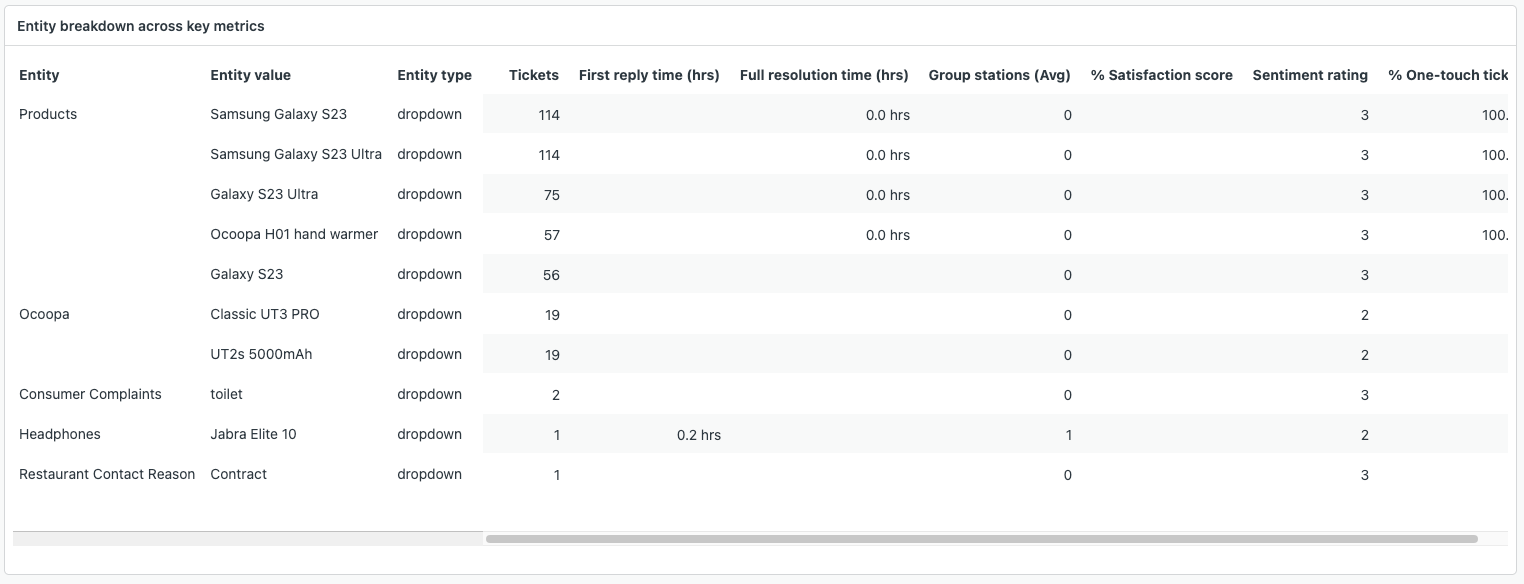Click the tickets count for the Contract row

pos(557,475)
